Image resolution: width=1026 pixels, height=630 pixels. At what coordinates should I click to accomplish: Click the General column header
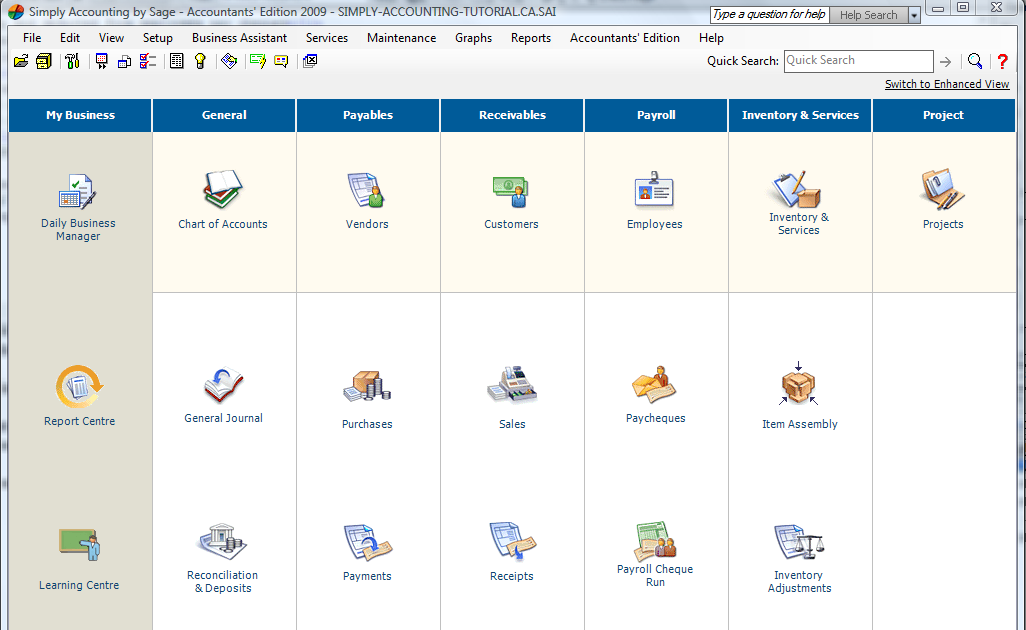[x=224, y=115]
